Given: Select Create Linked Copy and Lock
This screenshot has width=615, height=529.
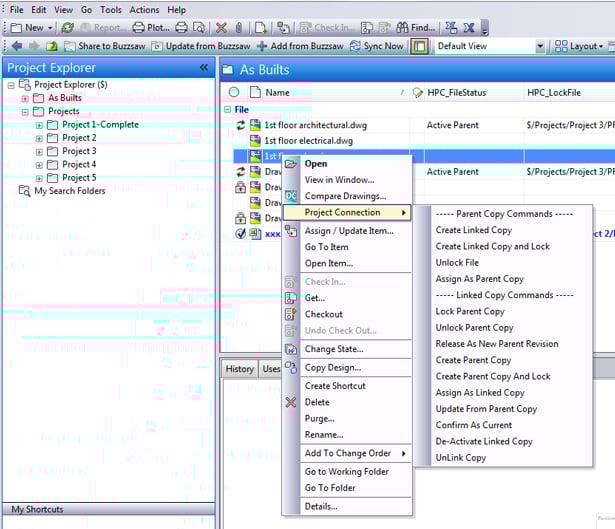Looking at the screenshot, I should click(492, 246).
